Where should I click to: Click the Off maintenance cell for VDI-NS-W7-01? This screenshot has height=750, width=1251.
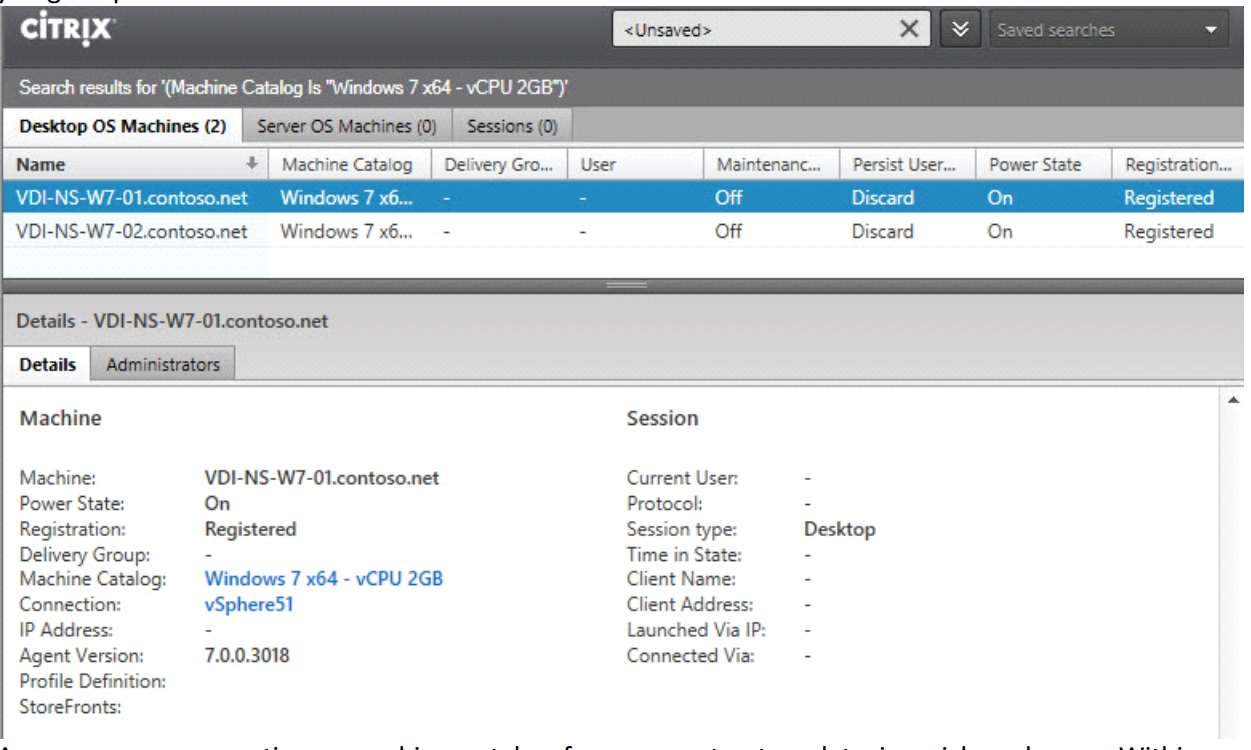click(x=728, y=198)
